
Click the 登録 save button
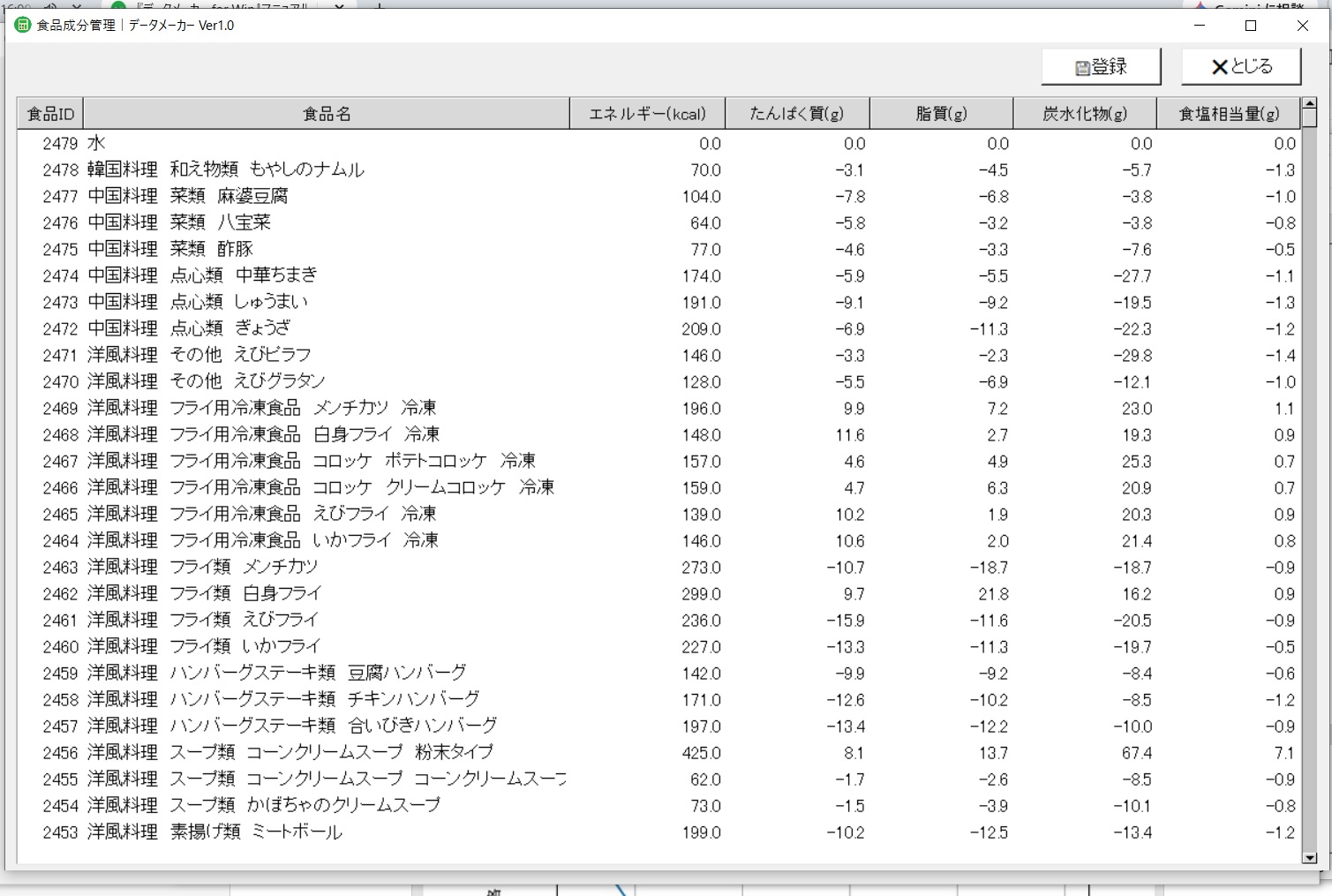(x=1101, y=66)
